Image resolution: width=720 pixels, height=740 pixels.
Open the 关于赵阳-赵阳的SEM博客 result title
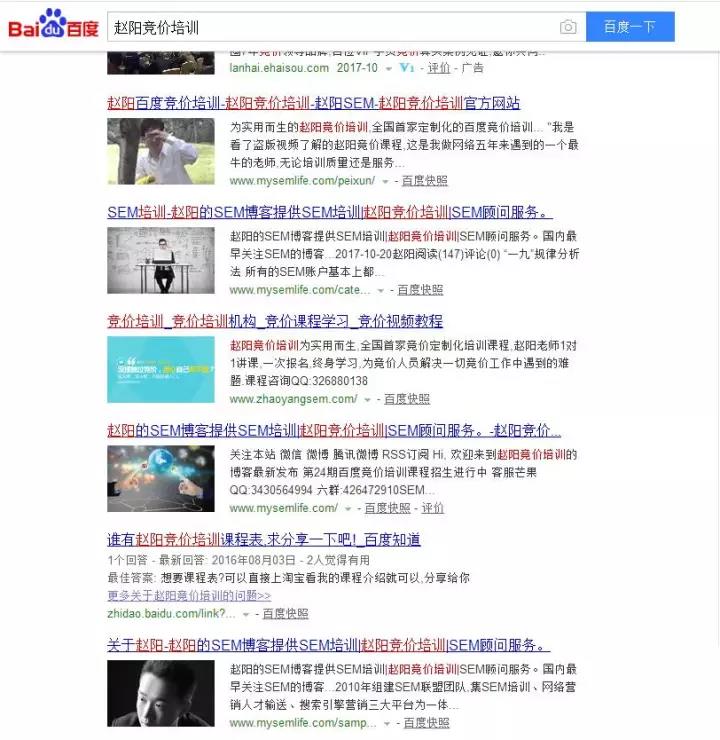[328, 645]
